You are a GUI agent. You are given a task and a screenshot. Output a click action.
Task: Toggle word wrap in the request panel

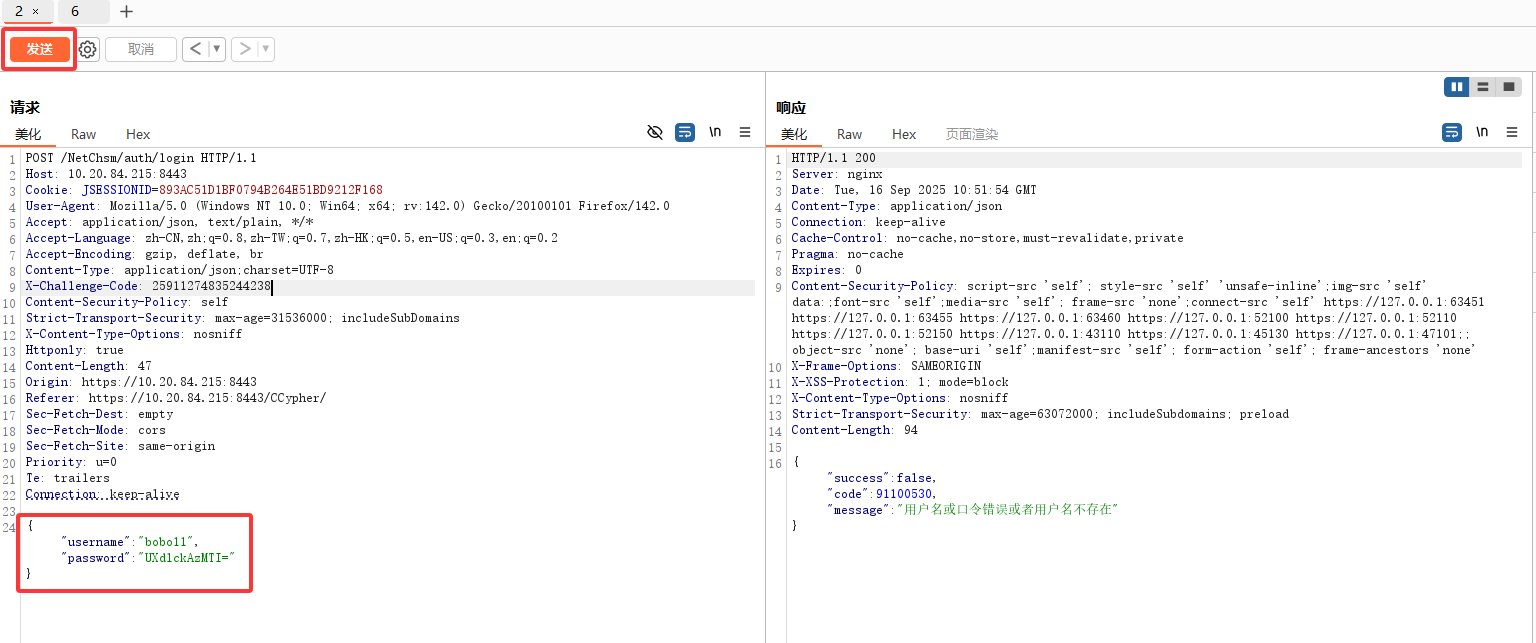click(685, 132)
